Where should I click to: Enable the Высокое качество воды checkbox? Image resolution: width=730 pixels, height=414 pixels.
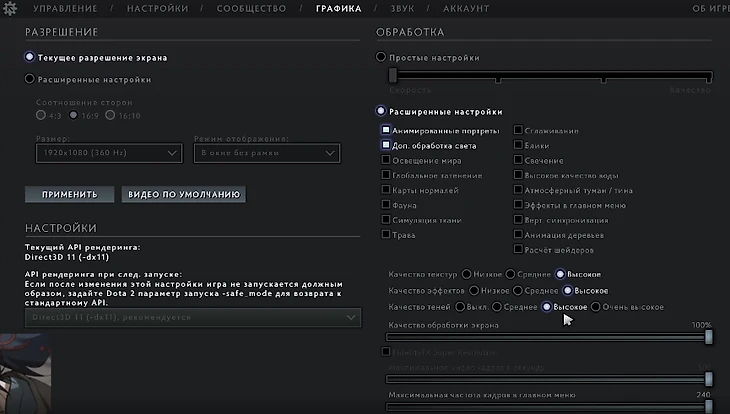518,175
